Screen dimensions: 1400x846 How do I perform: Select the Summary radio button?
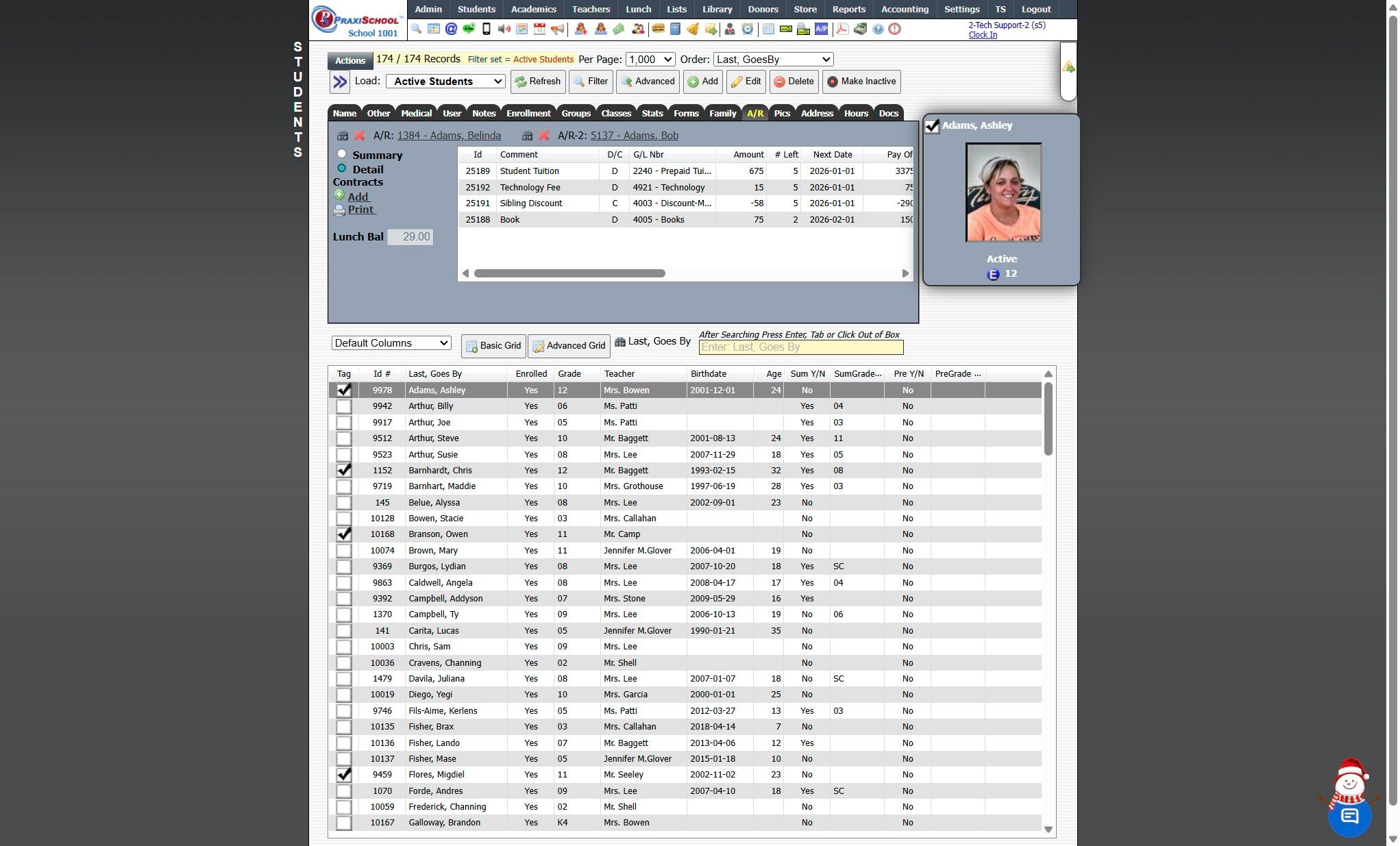341,154
